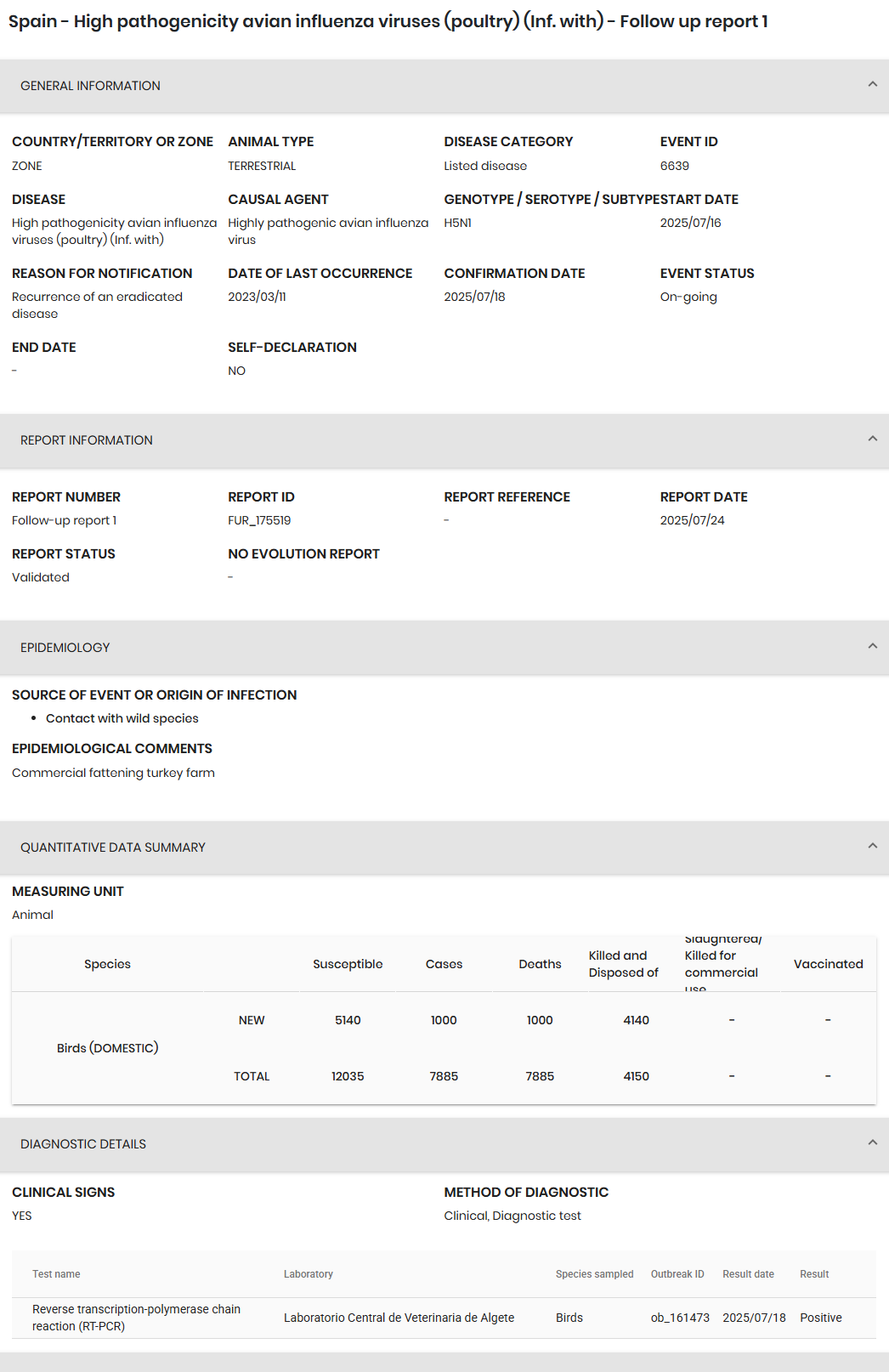Viewport: 889px width, 1372px height.
Task: Collapse Quantitative Data Summary chevron
Action: pos(872,846)
